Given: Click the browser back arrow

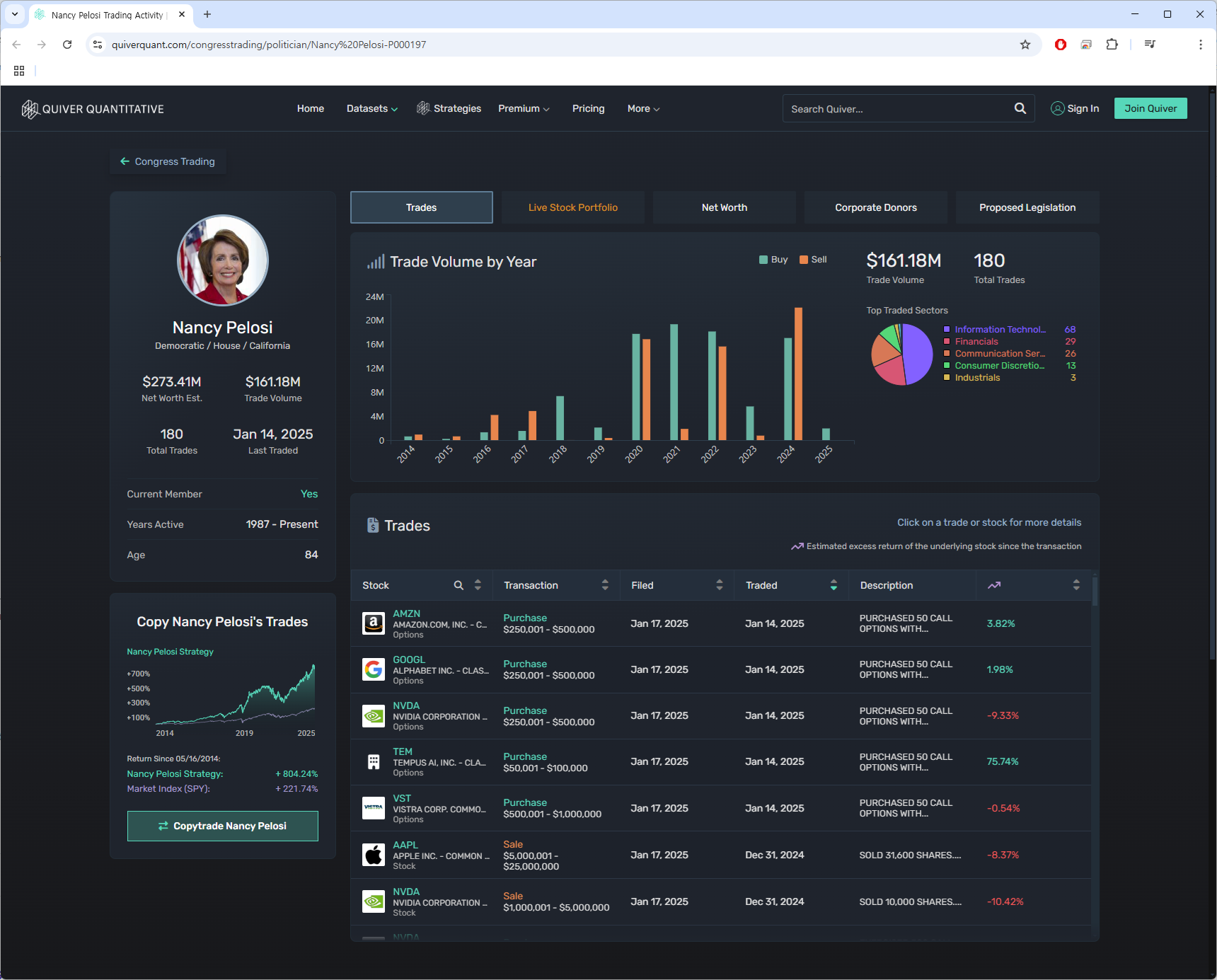Looking at the screenshot, I should (x=16, y=45).
